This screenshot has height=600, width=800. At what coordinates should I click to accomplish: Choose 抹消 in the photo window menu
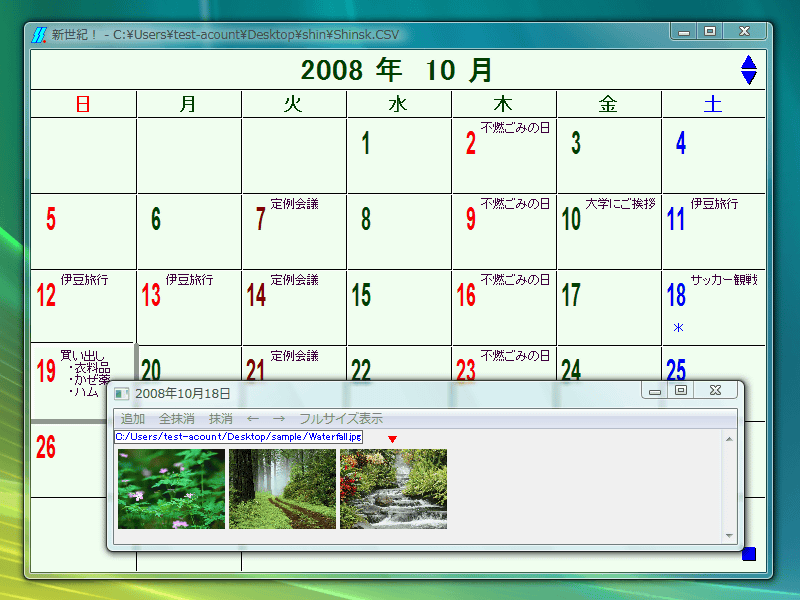tap(220, 419)
